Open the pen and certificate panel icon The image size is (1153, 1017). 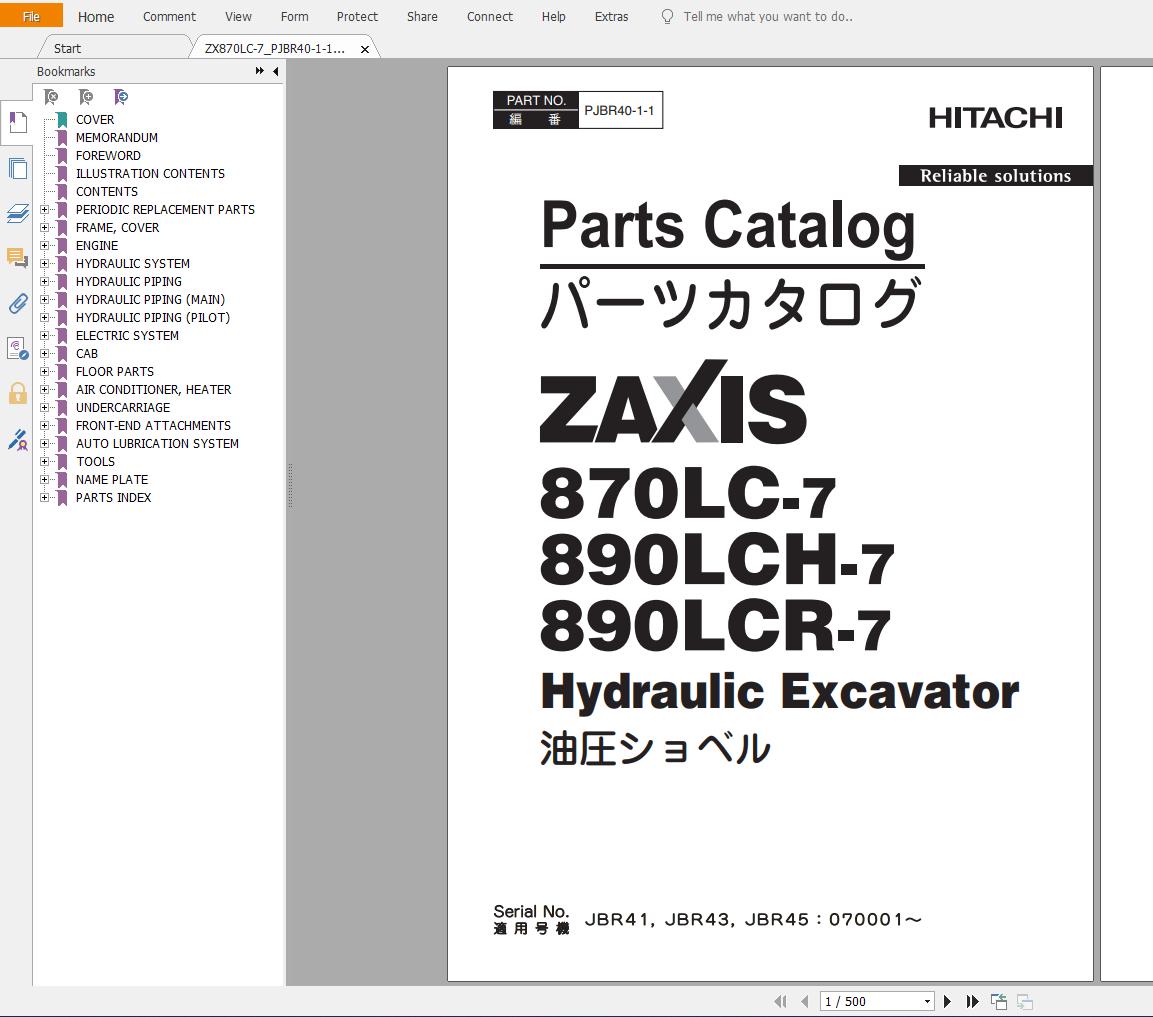(x=18, y=440)
